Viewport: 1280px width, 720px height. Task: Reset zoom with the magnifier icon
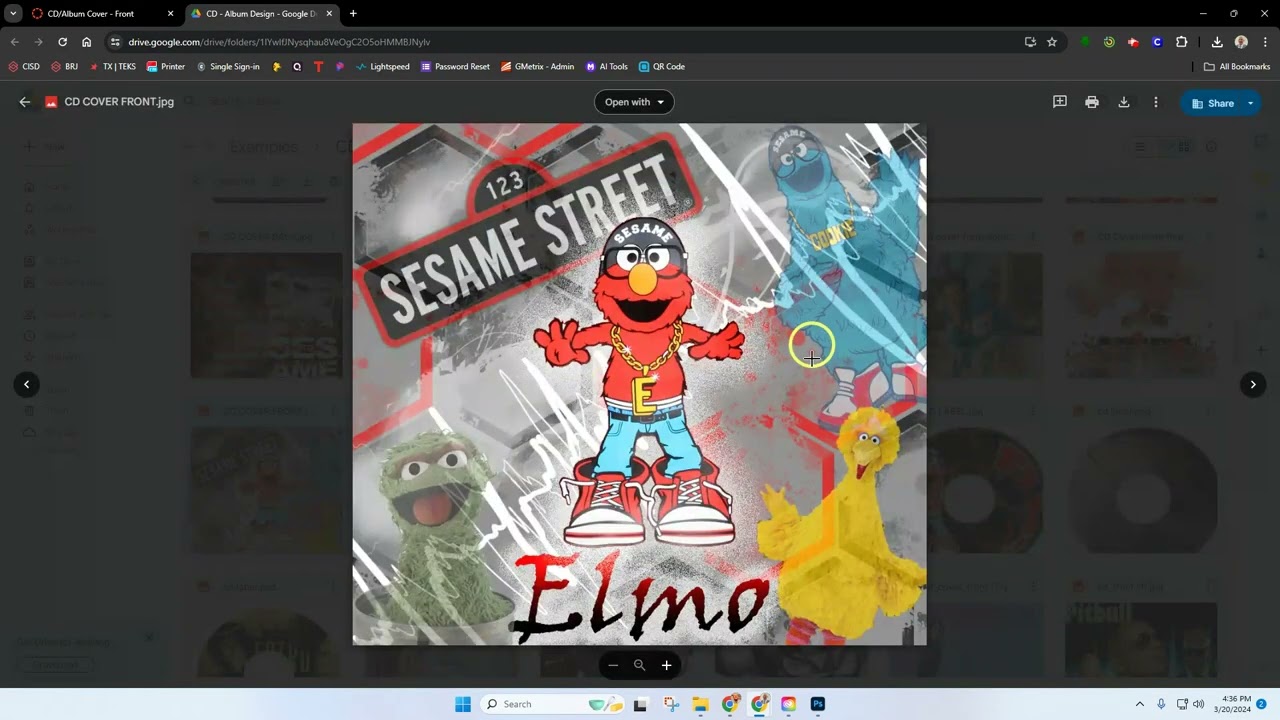(639, 665)
